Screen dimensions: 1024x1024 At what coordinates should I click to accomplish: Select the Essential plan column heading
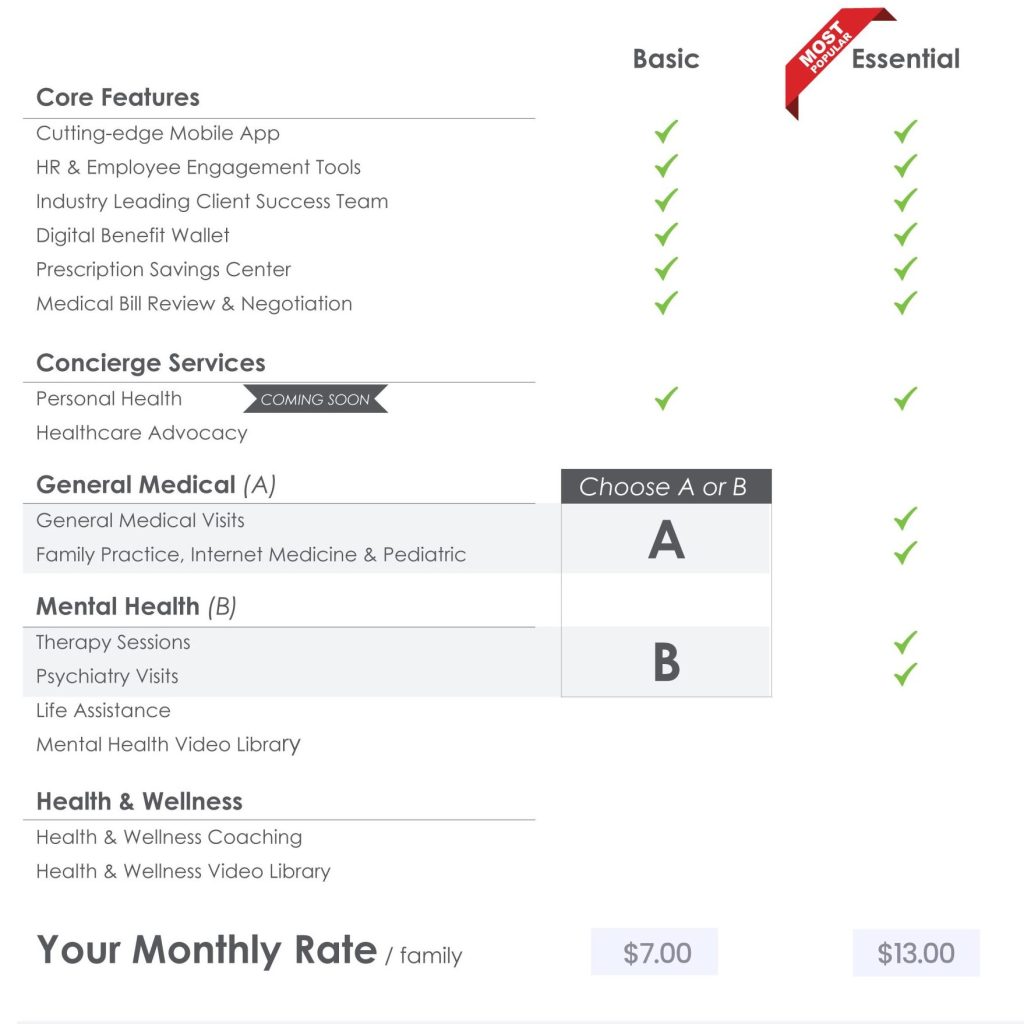(905, 59)
